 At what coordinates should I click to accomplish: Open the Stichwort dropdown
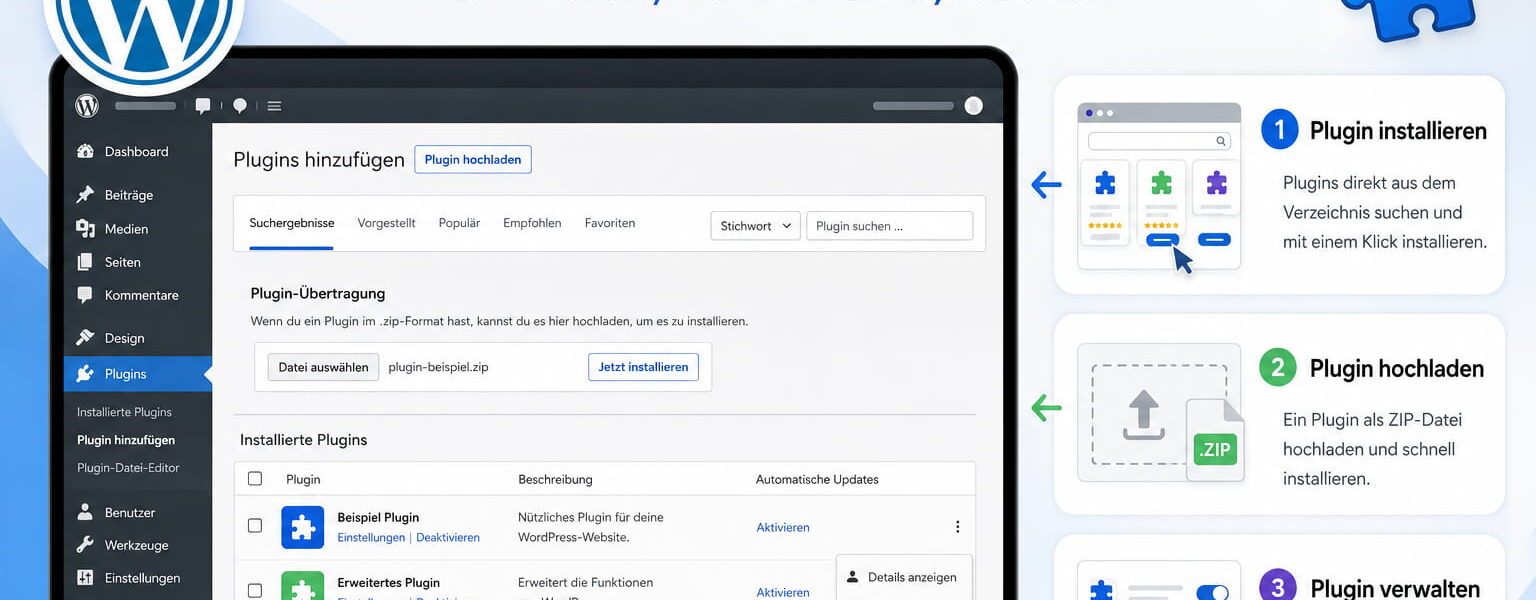[756, 226]
